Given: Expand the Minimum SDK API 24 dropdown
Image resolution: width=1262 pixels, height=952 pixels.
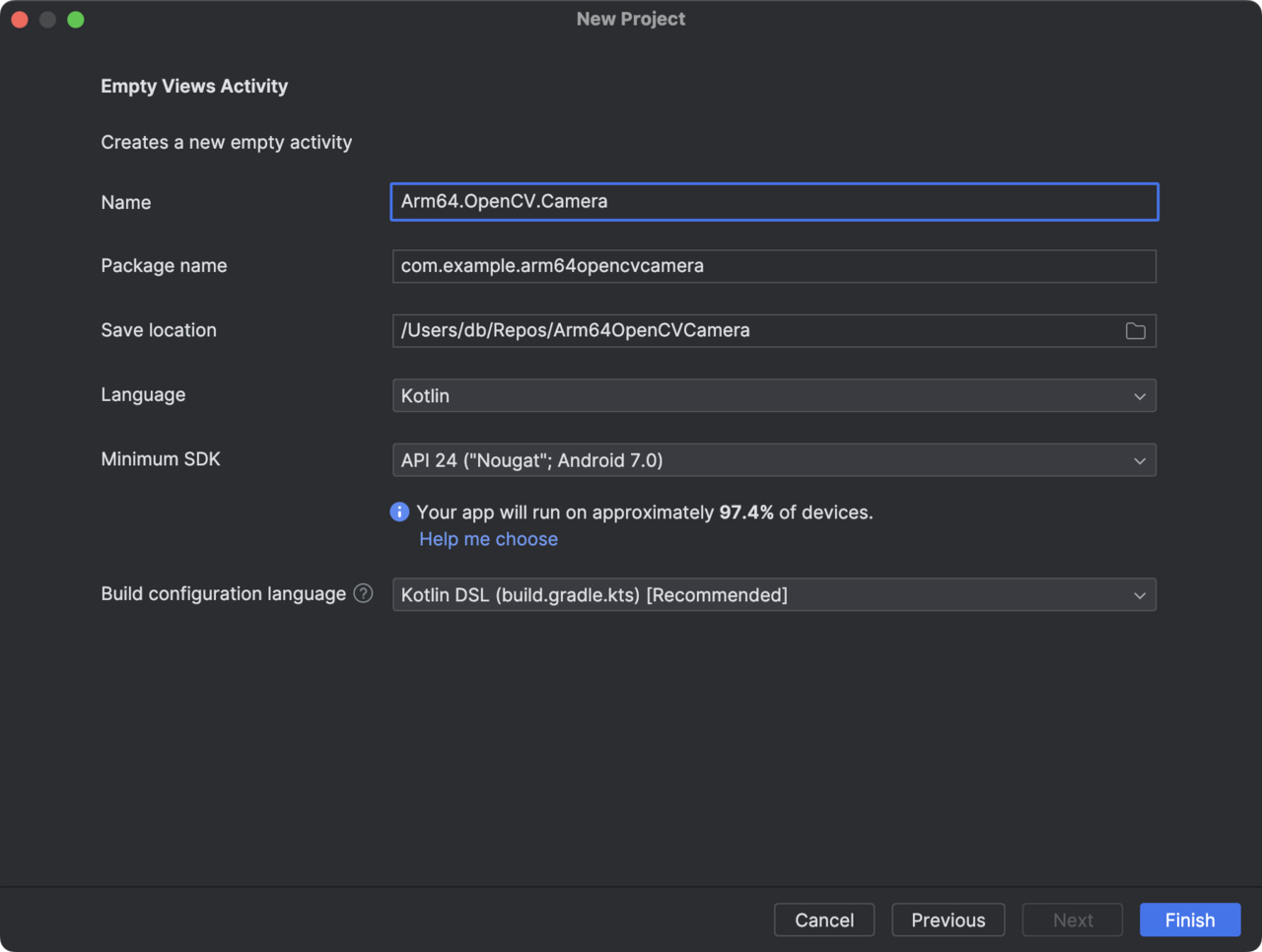Looking at the screenshot, I should point(773,460).
